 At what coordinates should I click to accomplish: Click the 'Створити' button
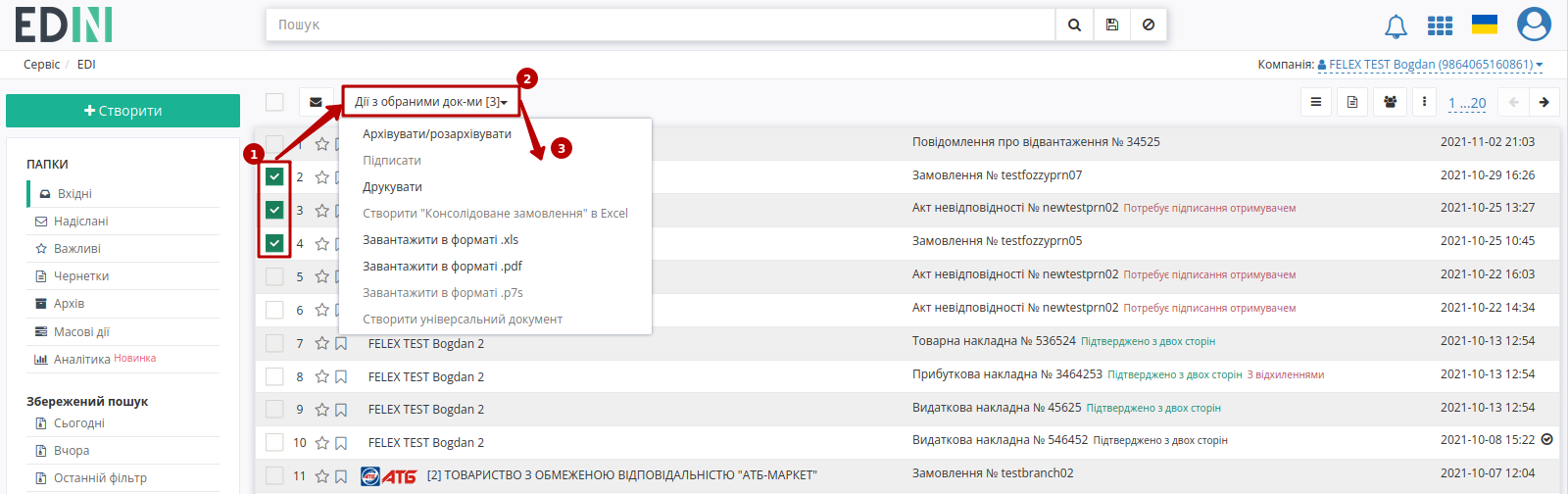122,111
